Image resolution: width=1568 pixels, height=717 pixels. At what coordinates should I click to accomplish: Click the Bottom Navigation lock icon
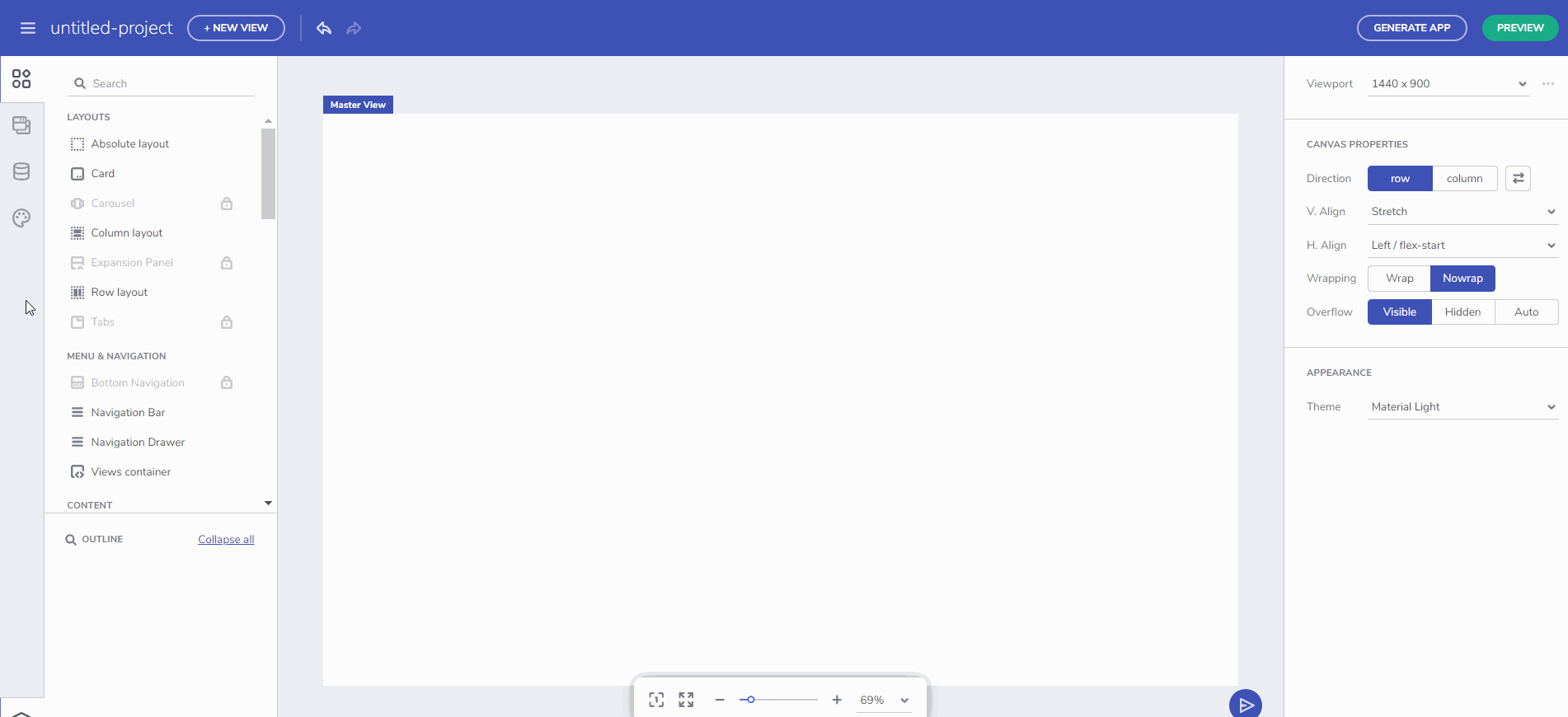[227, 382]
